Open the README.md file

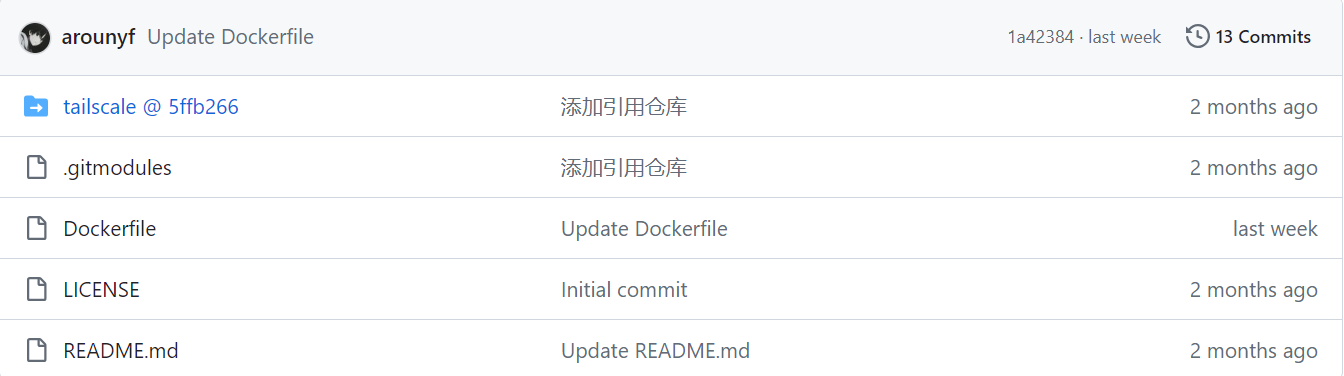121,351
